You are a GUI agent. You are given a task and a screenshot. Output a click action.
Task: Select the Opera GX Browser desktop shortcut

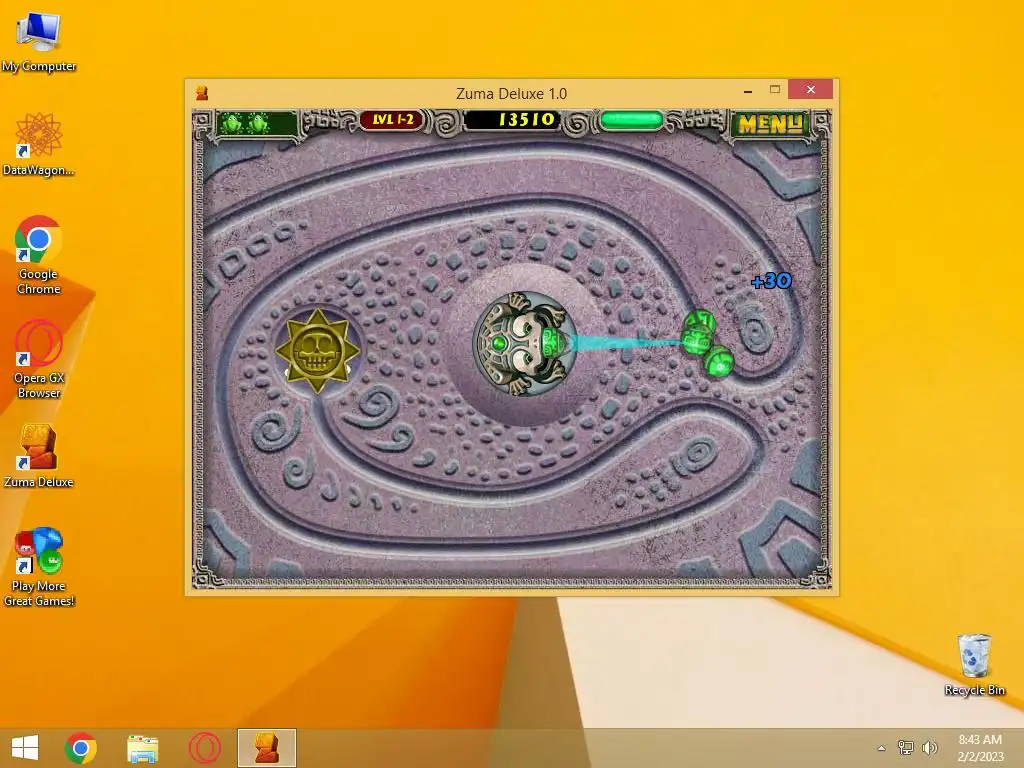point(39,359)
